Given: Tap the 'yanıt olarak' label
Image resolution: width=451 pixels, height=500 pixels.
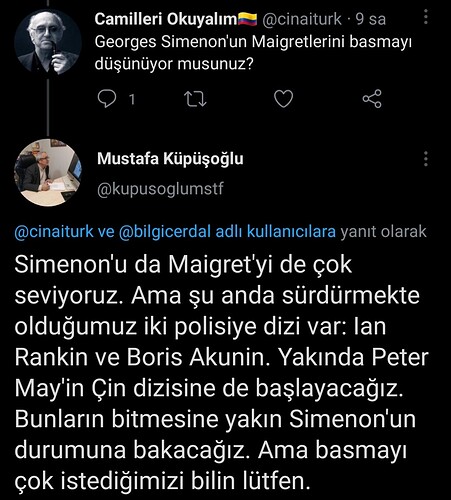Looking at the screenshot, I should (x=384, y=232).
